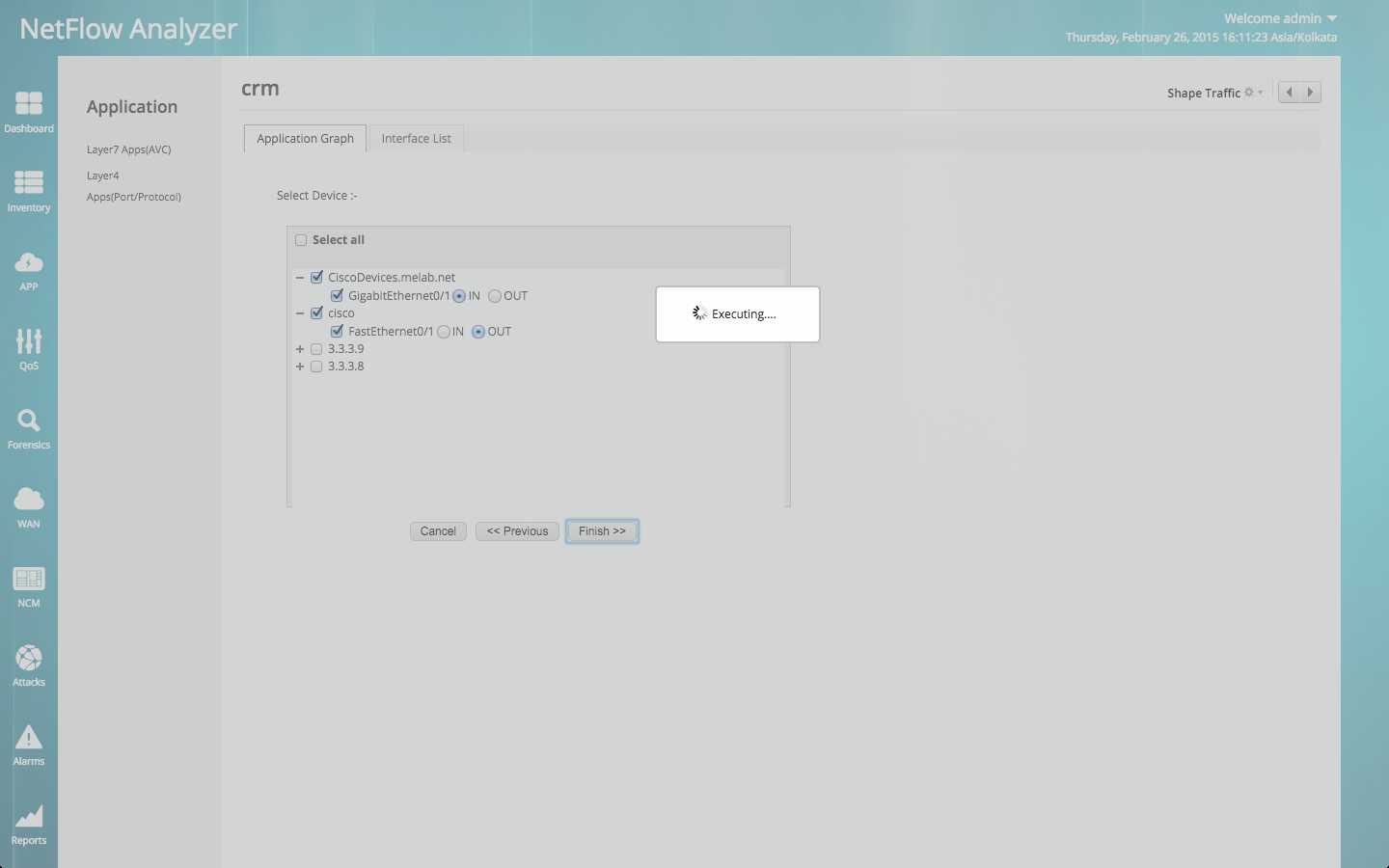Viewport: 1389px width, 868px height.
Task: Open the QoS sliders icon
Action: coord(29,340)
